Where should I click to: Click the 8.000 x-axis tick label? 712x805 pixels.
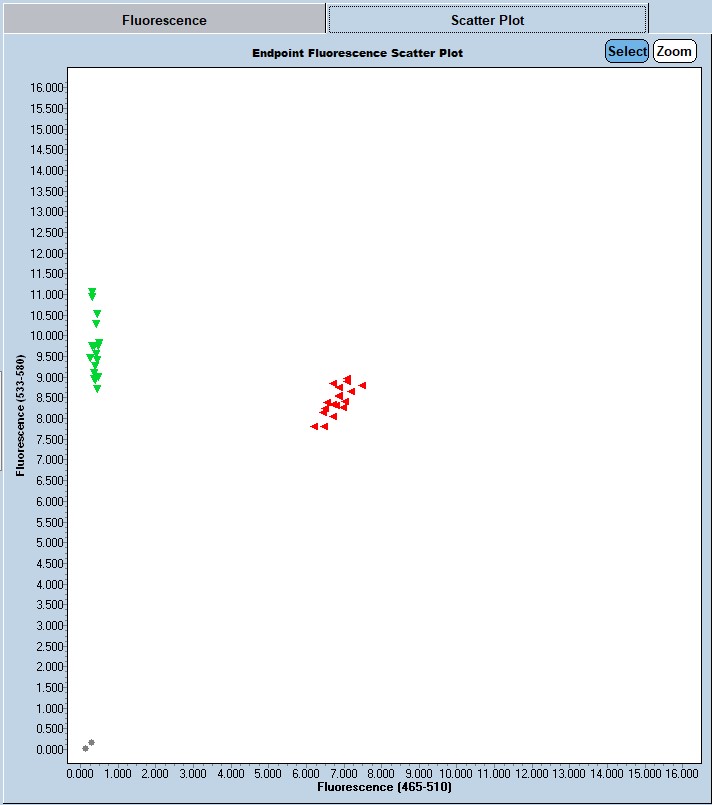click(x=381, y=773)
